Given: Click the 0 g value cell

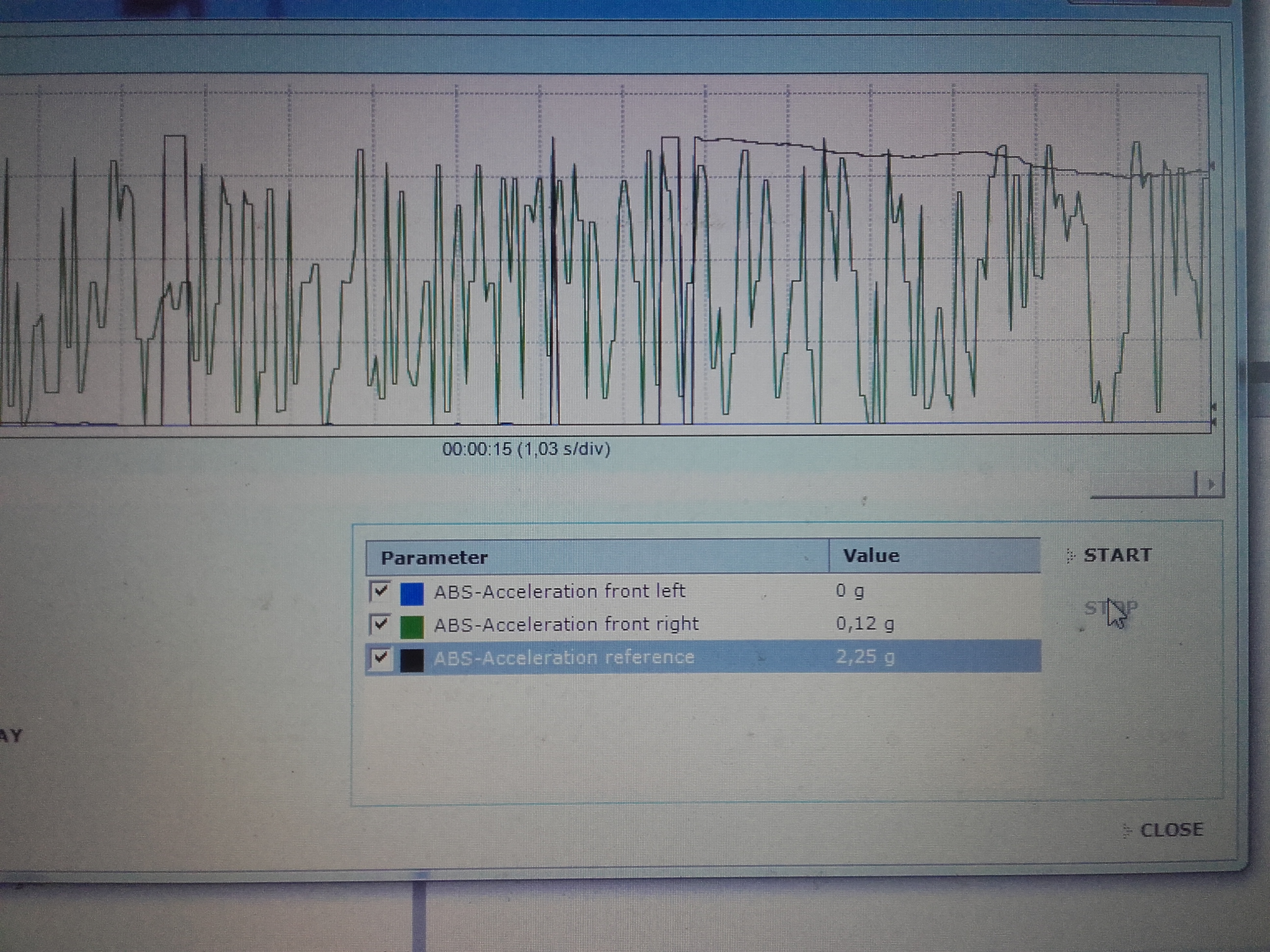Looking at the screenshot, I should [x=850, y=591].
